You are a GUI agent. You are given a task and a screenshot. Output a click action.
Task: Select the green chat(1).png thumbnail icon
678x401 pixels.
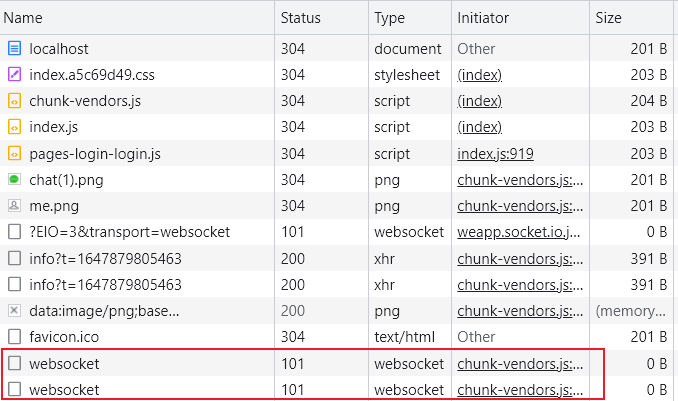click(x=14, y=179)
